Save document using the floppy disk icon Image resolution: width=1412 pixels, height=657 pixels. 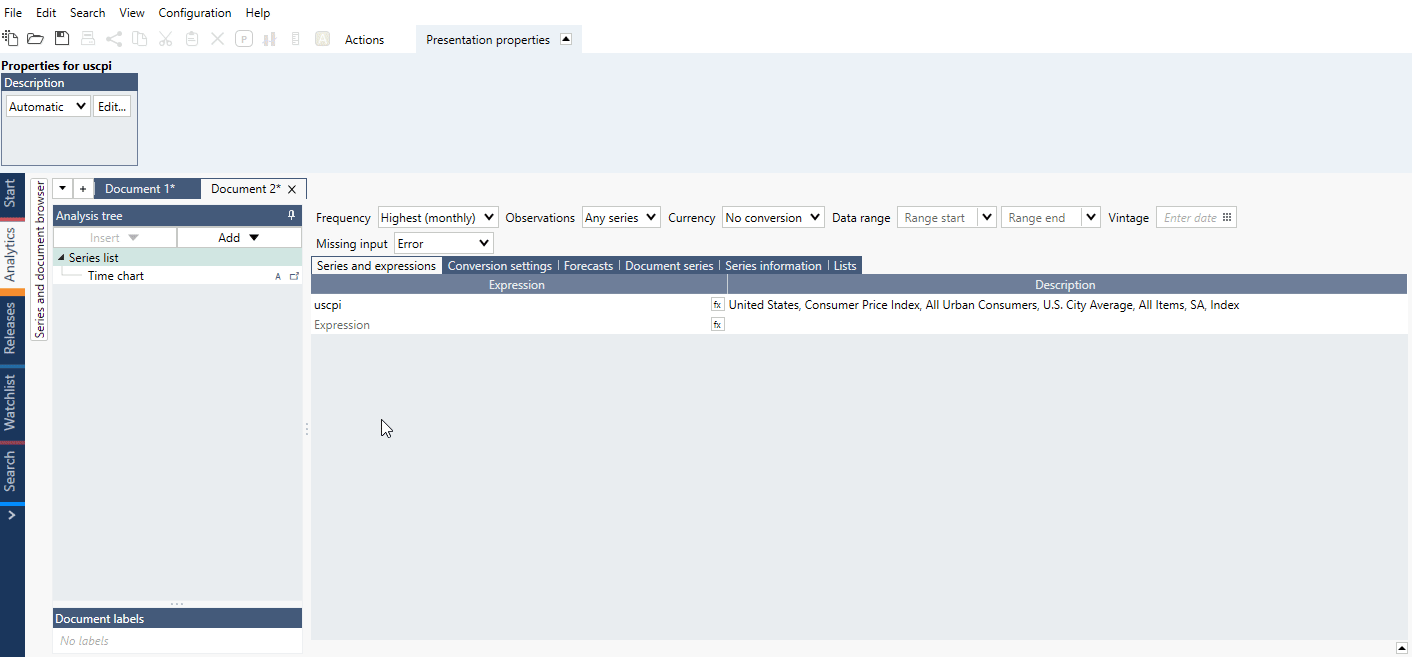(61, 39)
